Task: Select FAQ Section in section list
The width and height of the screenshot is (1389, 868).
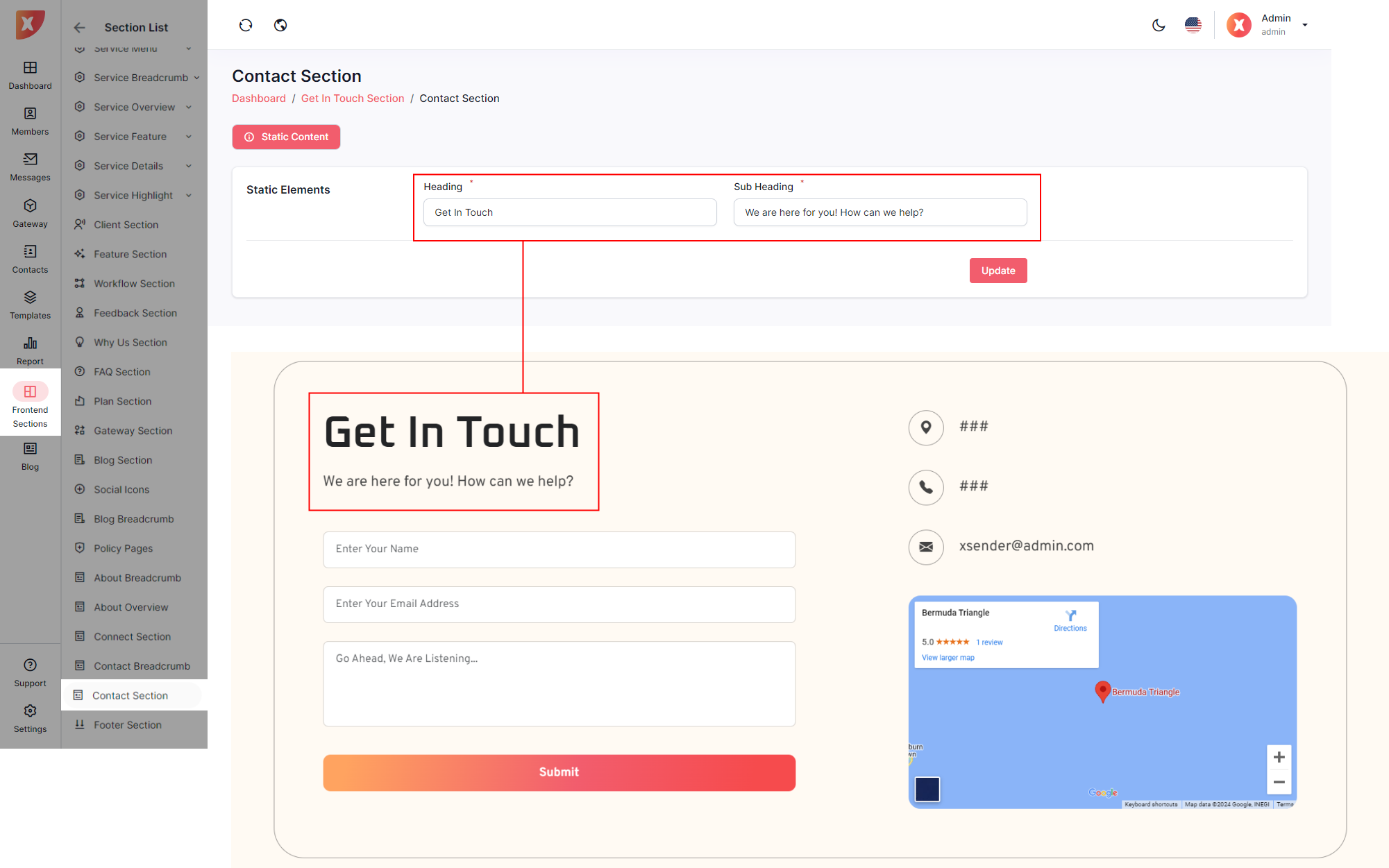Action: [x=122, y=372]
